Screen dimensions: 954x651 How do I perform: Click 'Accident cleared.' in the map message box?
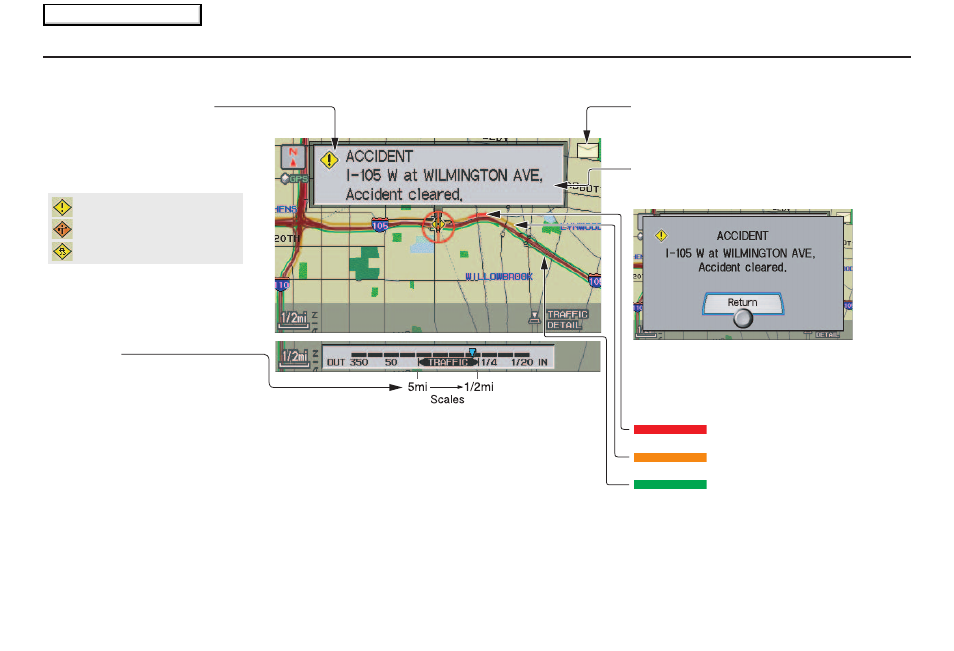point(404,195)
